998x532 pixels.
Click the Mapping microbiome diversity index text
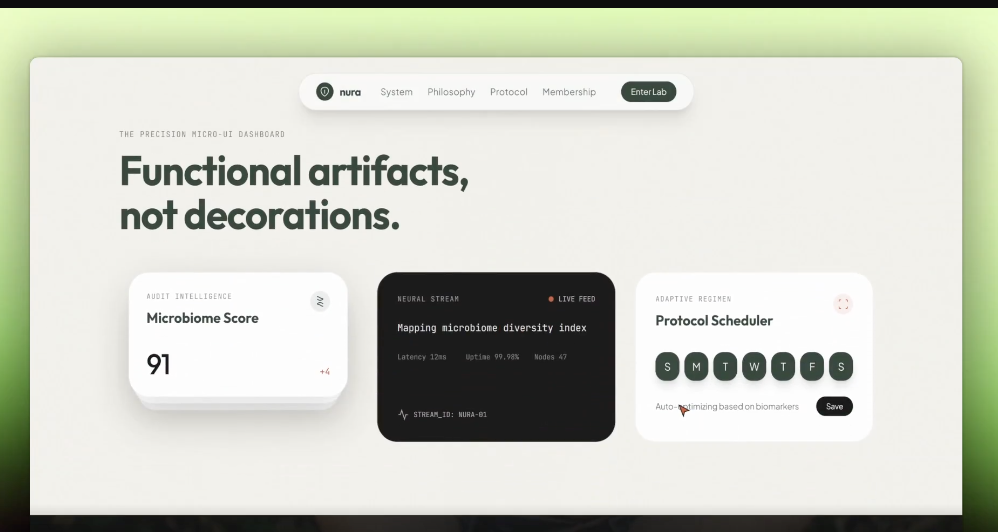point(491,328)
